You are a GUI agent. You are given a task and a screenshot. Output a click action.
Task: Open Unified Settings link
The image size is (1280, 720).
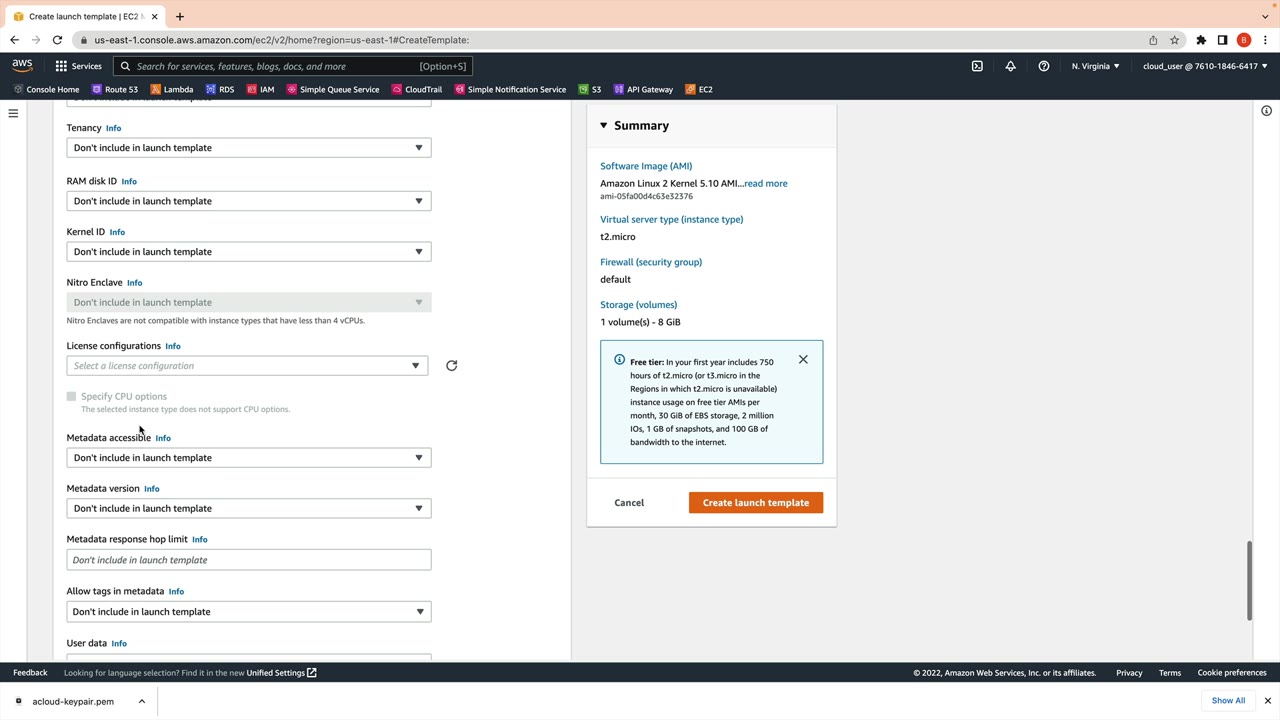pos(281,673)
